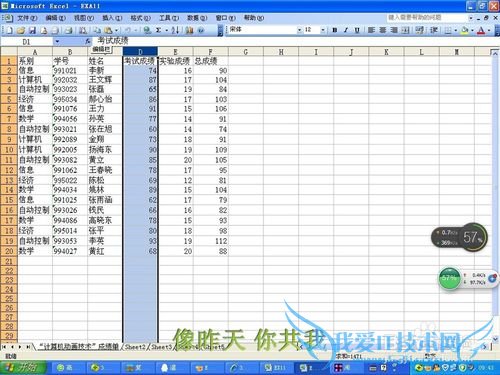
Task: Open the 工具 (Tools) menu
Action: (169, 18)
